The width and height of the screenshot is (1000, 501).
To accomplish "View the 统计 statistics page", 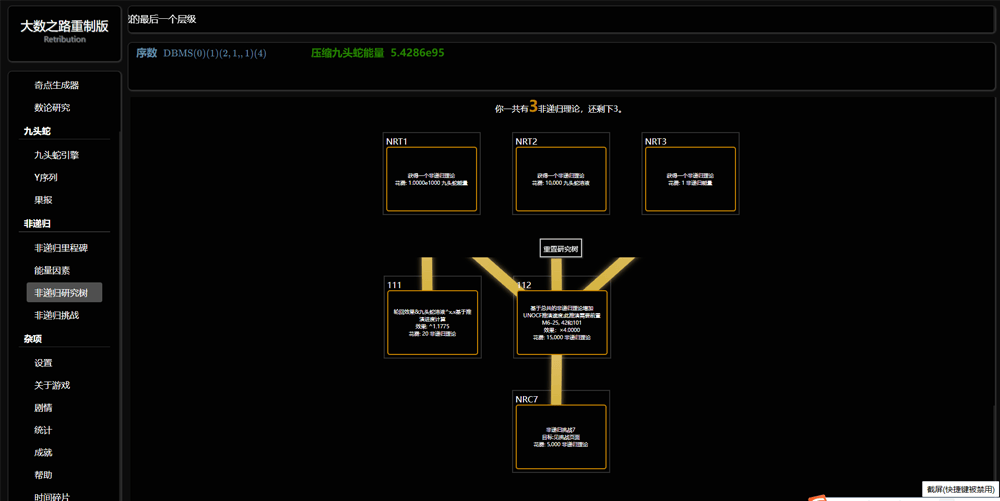I will 43,431.
